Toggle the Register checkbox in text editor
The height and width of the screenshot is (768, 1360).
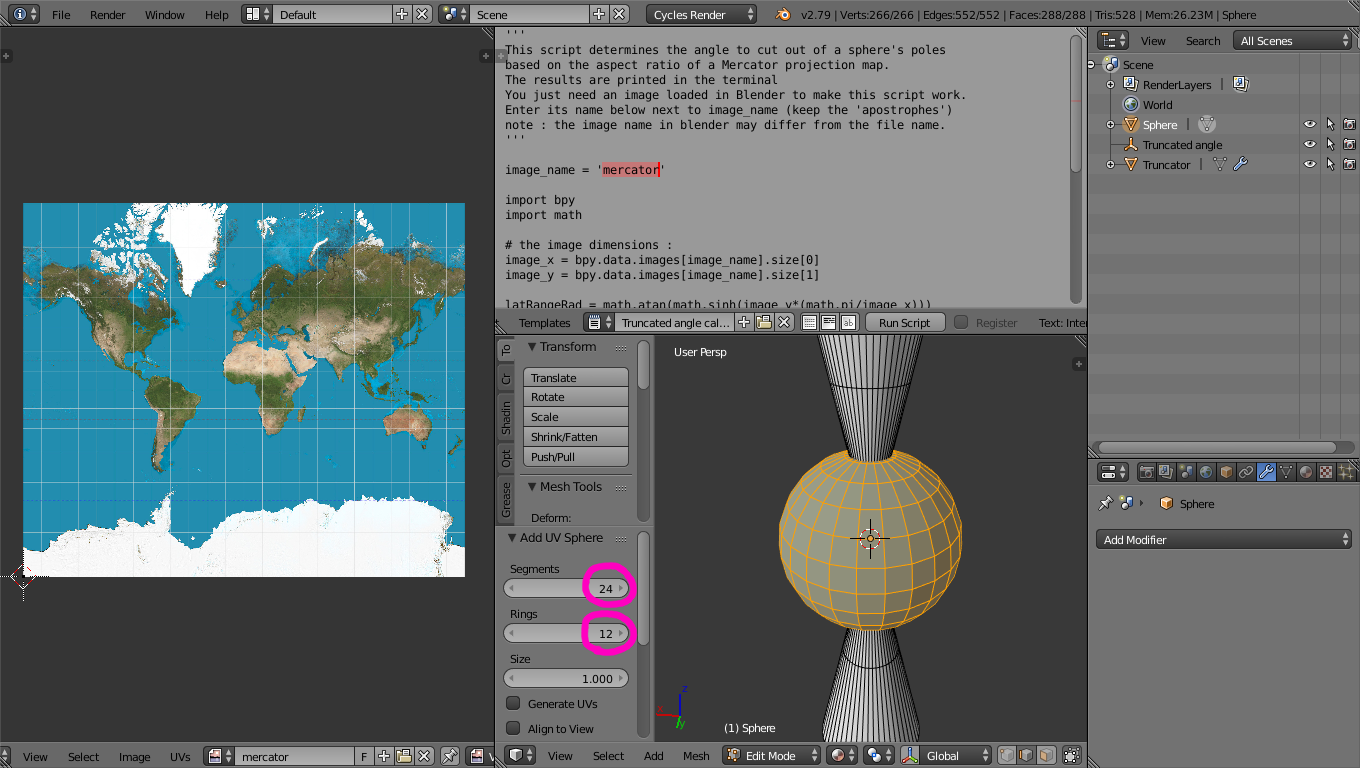tap(961, 322)
